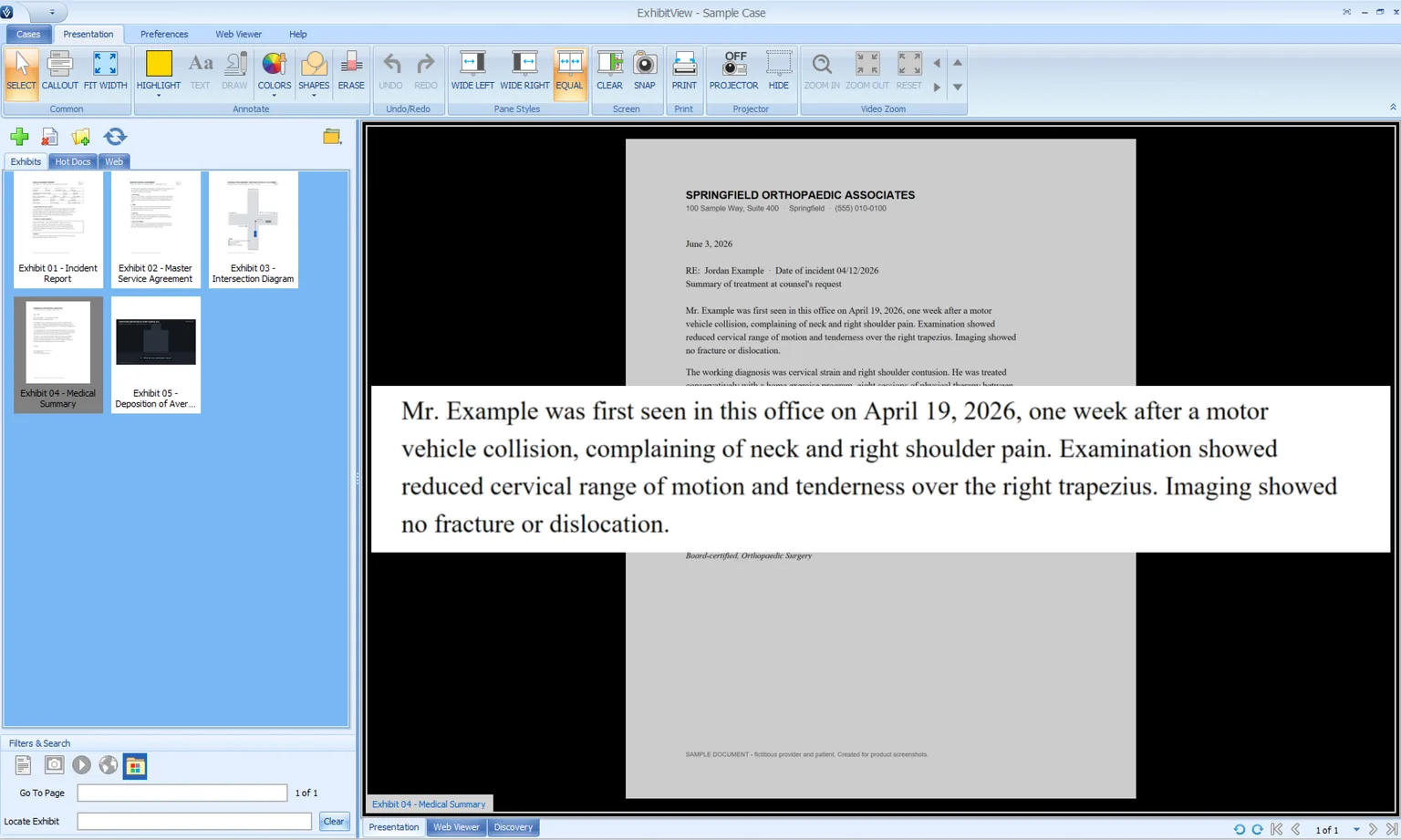
Task: Open the quick access toolbar dropdown
Action: (52, 13)
